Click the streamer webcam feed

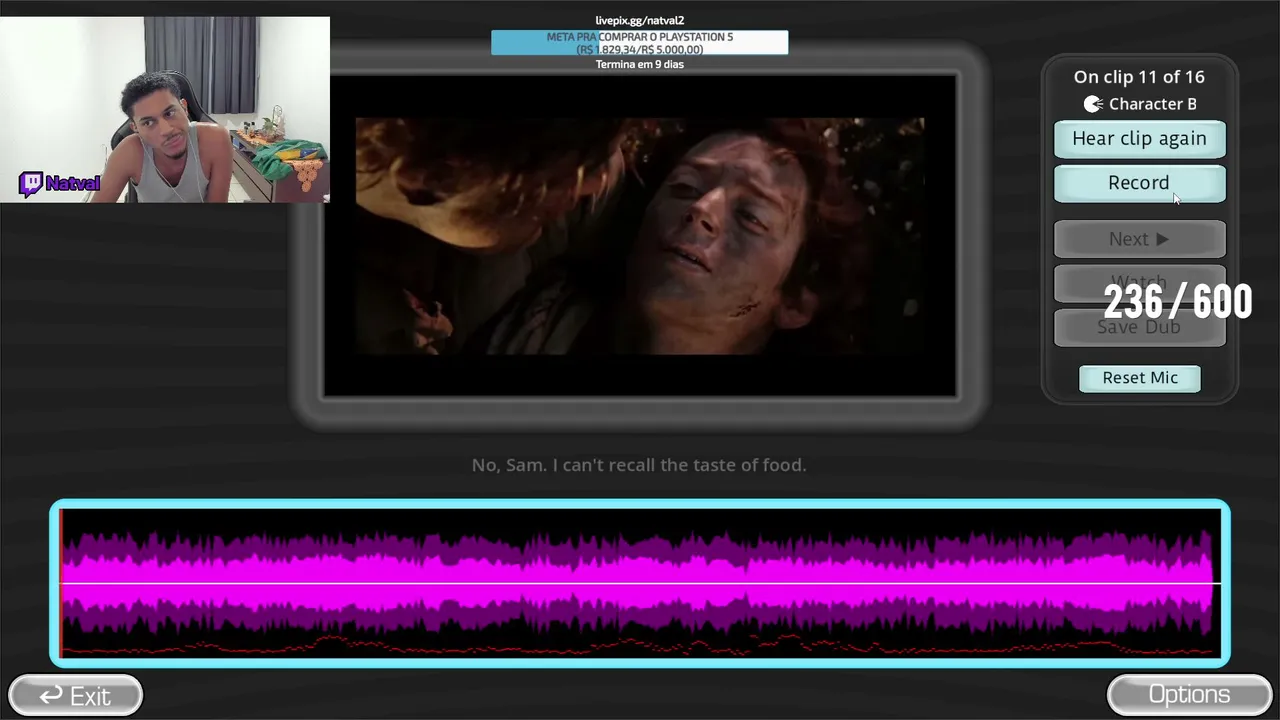pyautogui.click(x=165, y=109)
